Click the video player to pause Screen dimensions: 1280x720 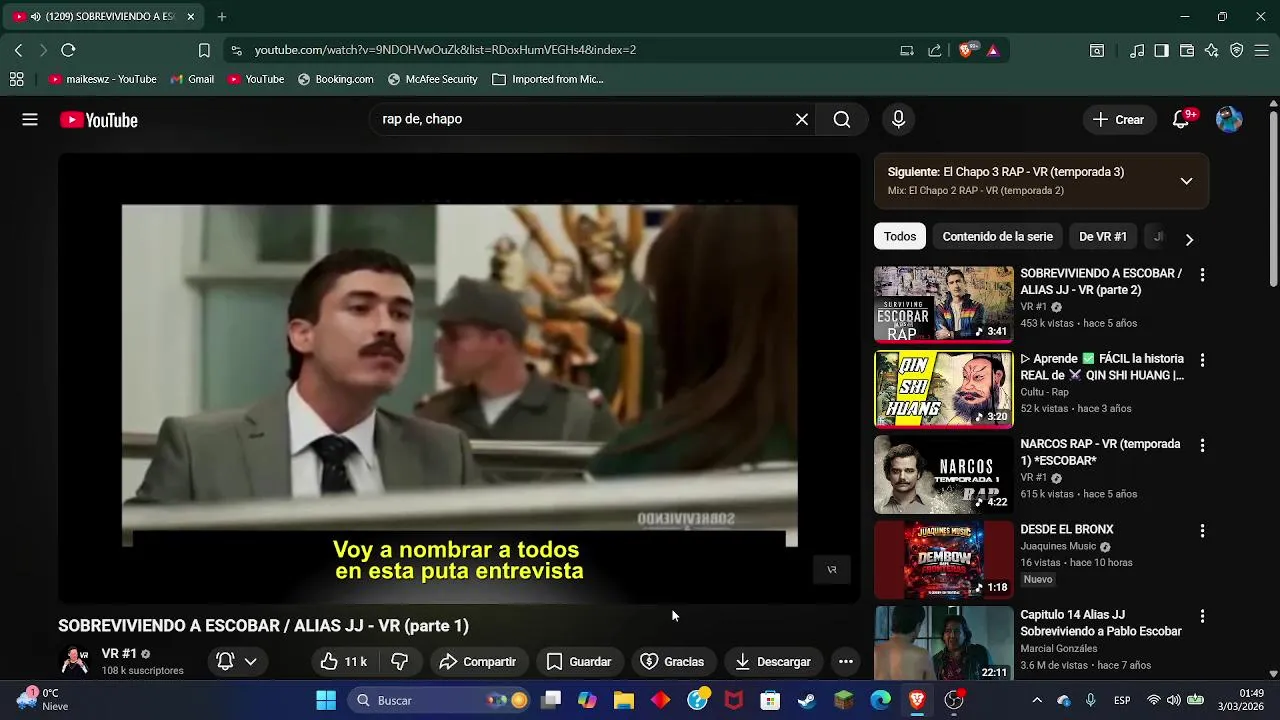click(459, 377)
